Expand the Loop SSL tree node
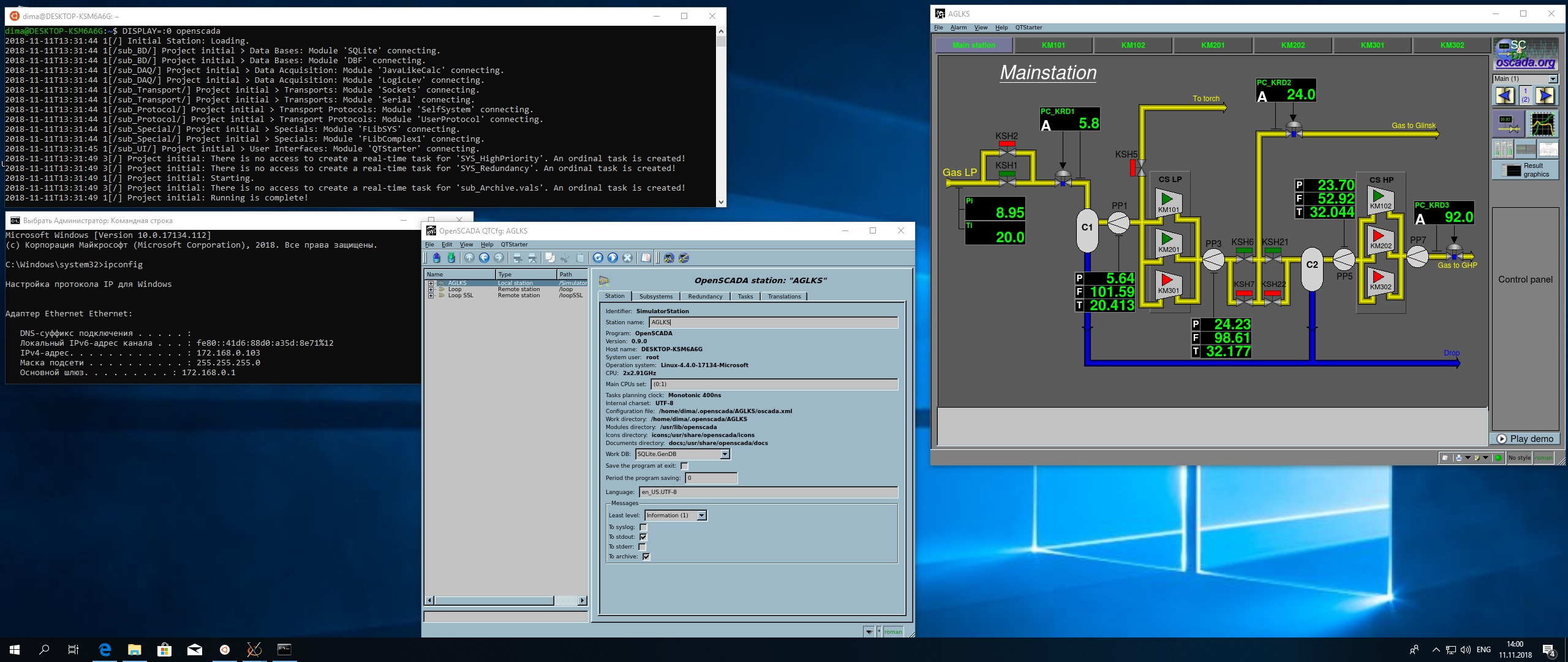The height and width of the screenshot is (662, 1568). point(431,295)
